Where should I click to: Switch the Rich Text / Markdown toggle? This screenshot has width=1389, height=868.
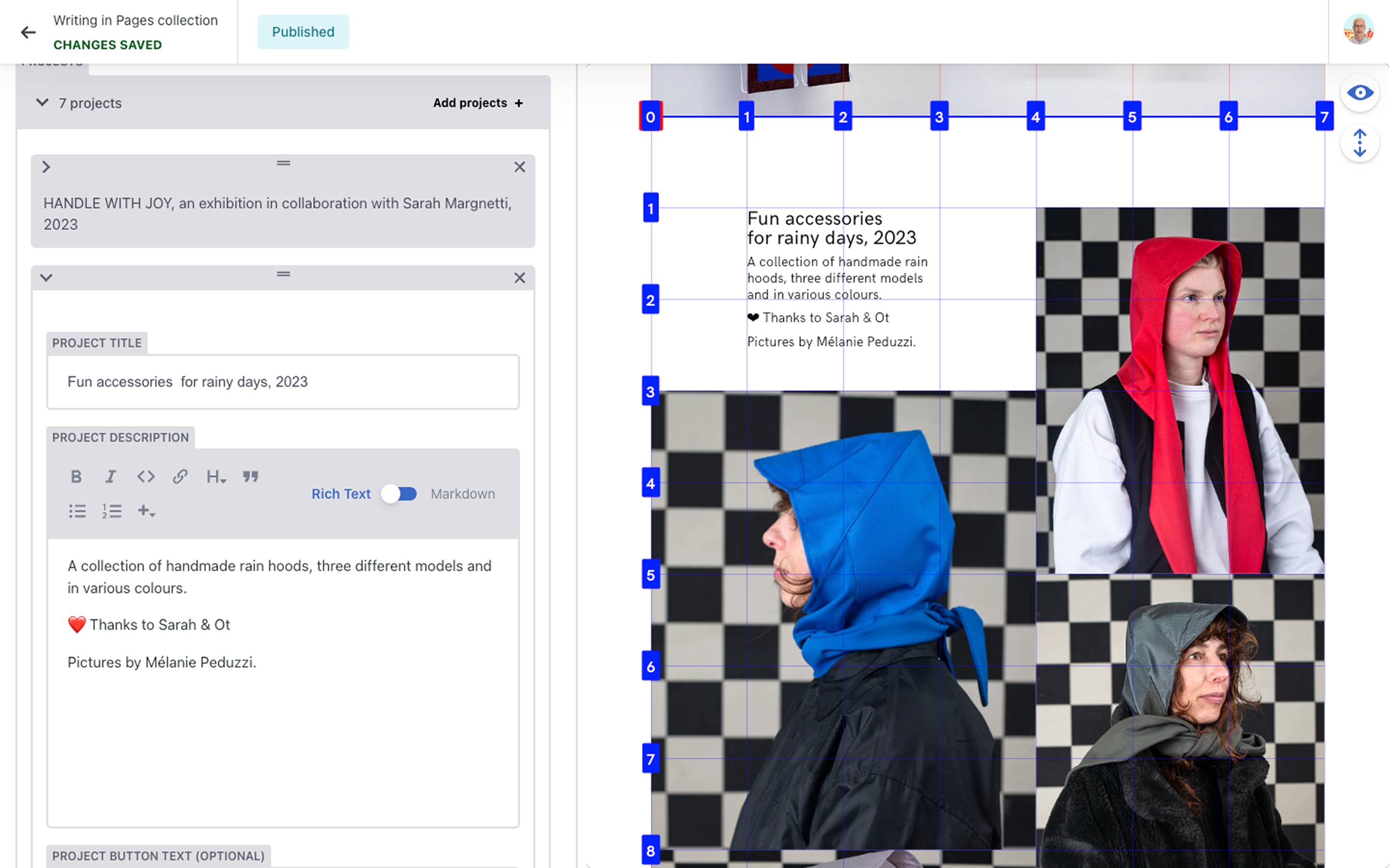pos(399,494)
